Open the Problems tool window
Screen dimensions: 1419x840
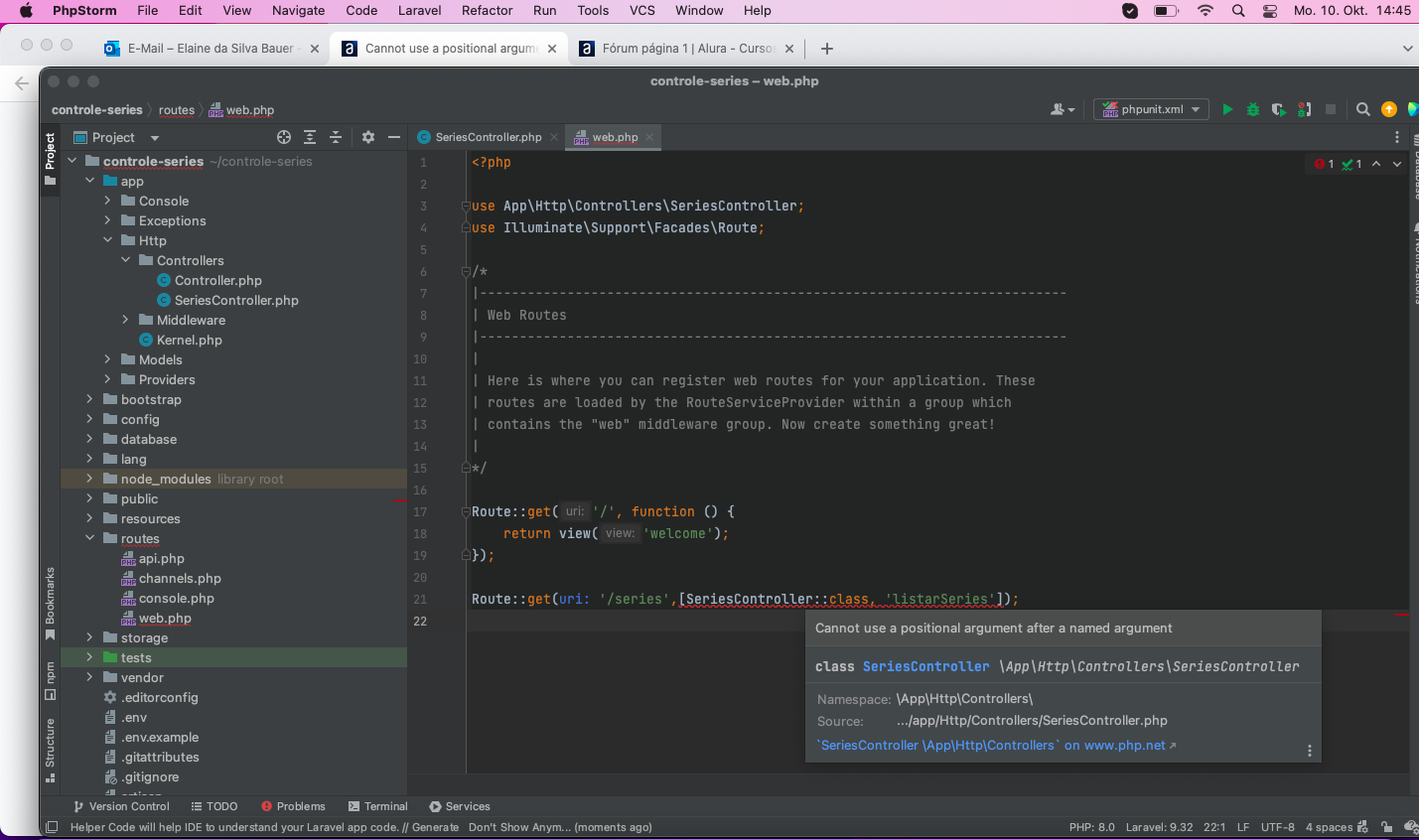(x=293, y=806)
